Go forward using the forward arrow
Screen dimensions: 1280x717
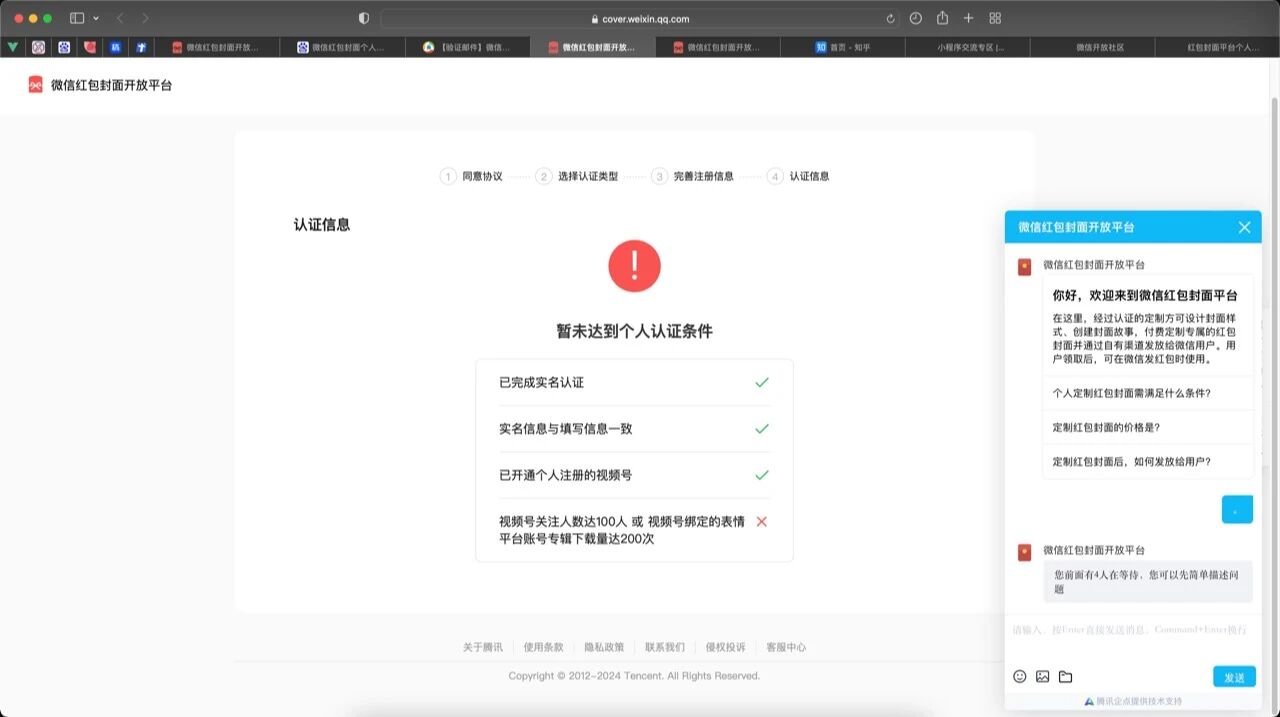click(x=146, y=18)
